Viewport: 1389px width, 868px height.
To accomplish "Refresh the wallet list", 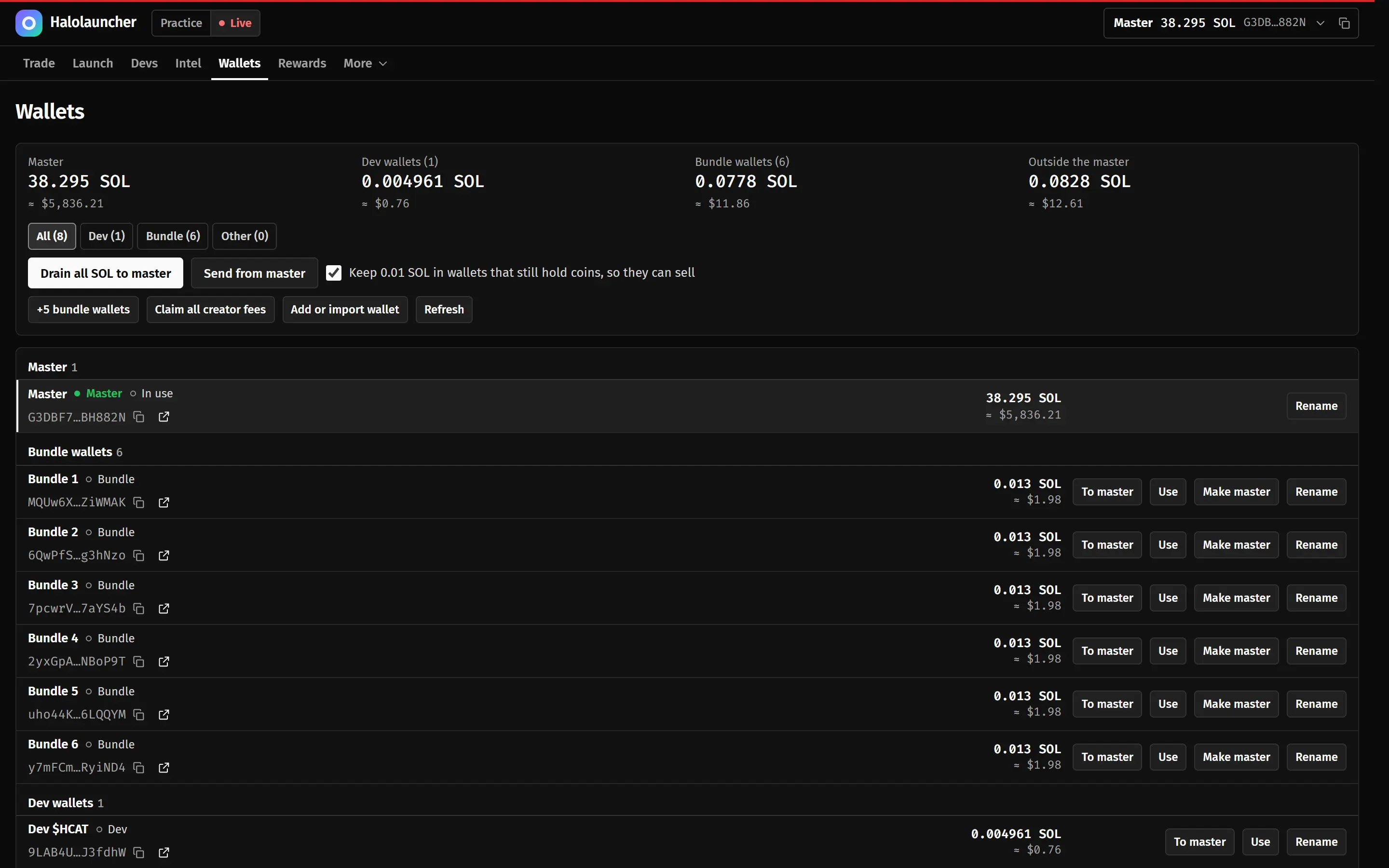I will pos(444,310).
